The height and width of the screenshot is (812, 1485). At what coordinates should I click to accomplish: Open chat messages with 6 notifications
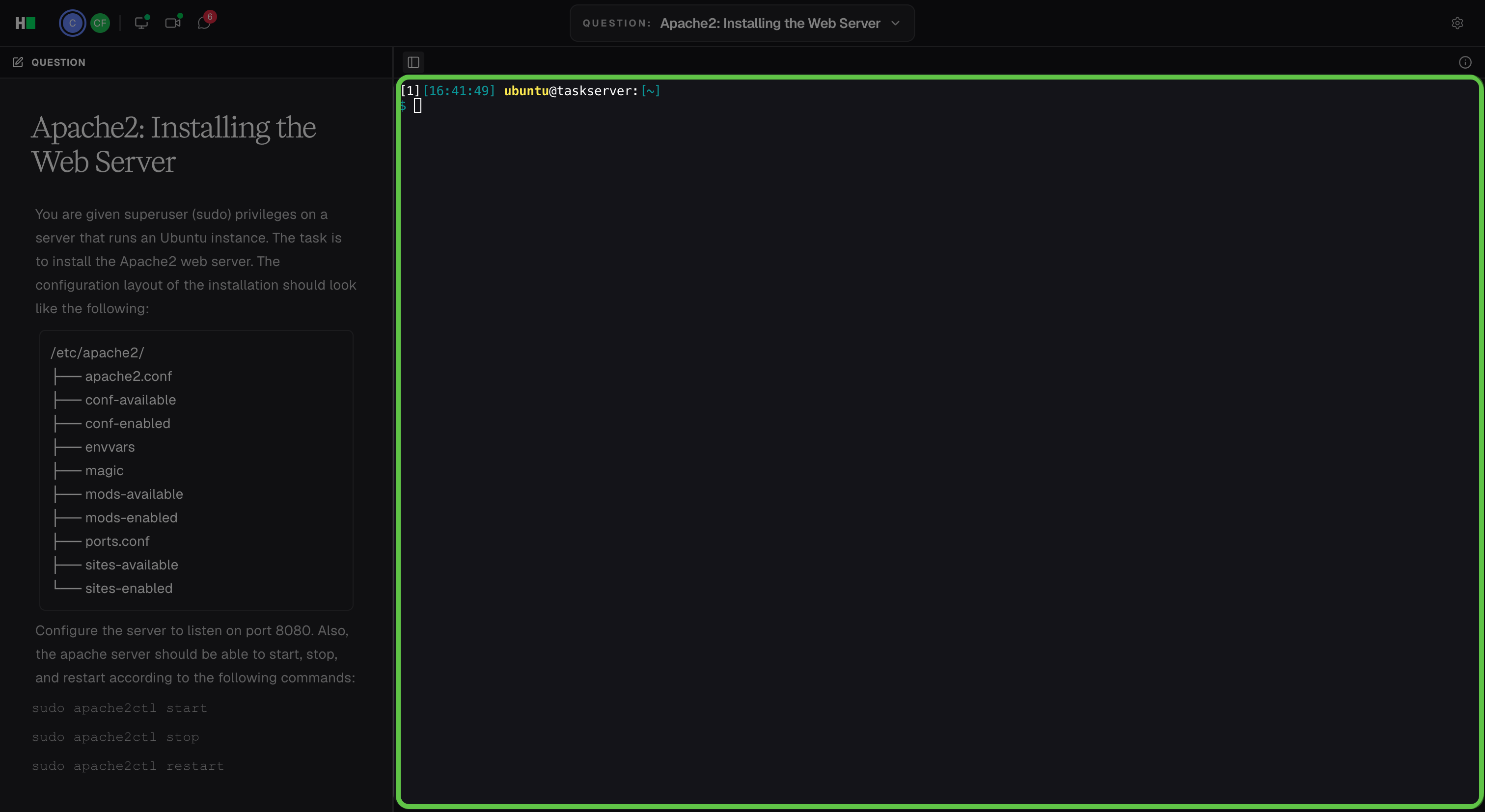[x=205, y=22]
